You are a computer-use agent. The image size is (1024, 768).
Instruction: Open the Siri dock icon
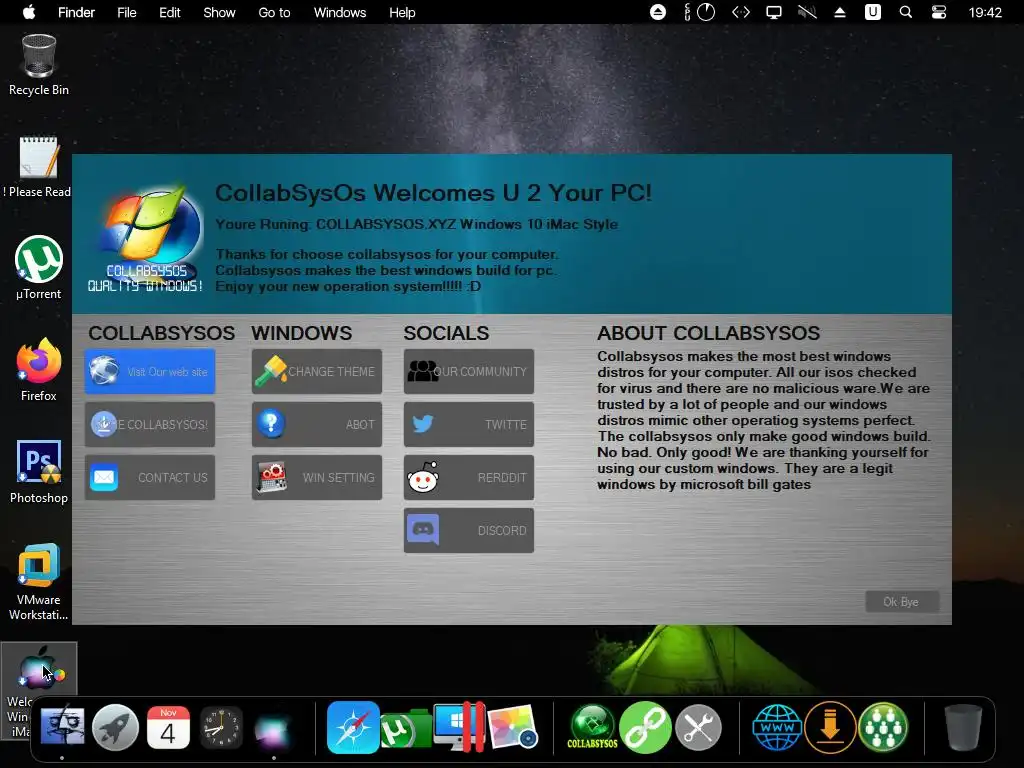(x=273, y=727)
